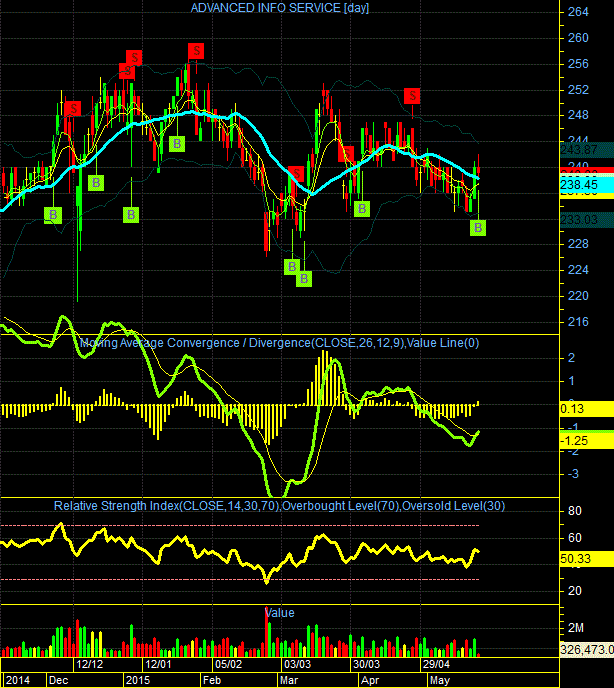Click the 30/03 date label
Screen dimensions: 614x688
click(366, 664)
